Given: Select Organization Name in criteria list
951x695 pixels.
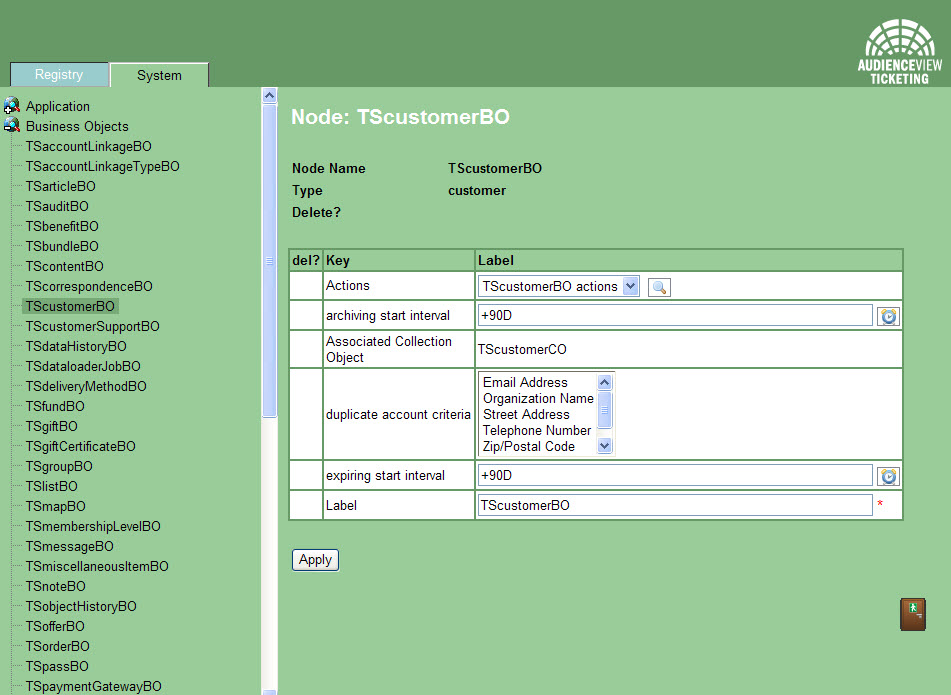Looking at the screenshot, I should click(x=538, y=398).
